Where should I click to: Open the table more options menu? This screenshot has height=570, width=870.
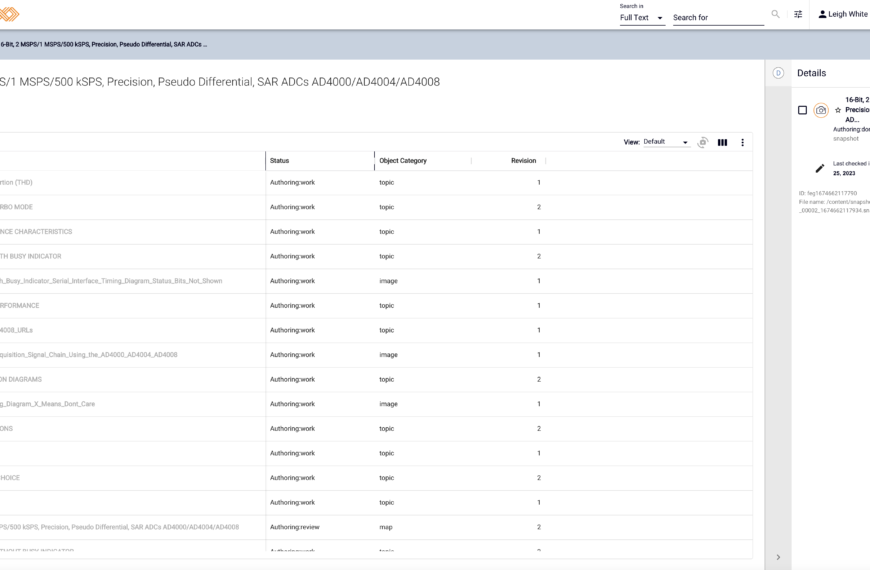[x=742, y=143]
